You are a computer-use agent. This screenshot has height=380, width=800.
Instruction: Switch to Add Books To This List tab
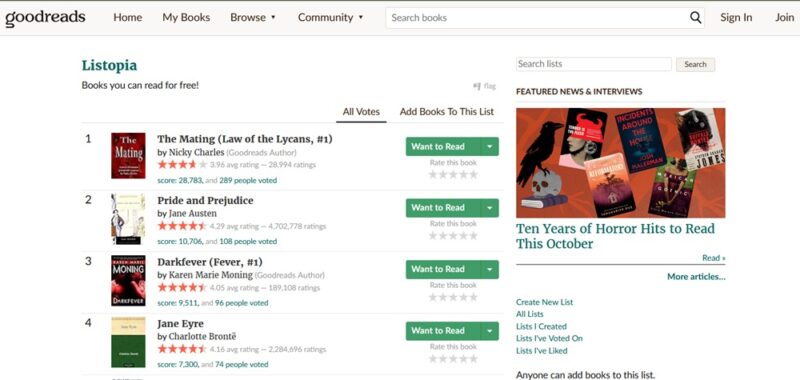tap(447, 112)
